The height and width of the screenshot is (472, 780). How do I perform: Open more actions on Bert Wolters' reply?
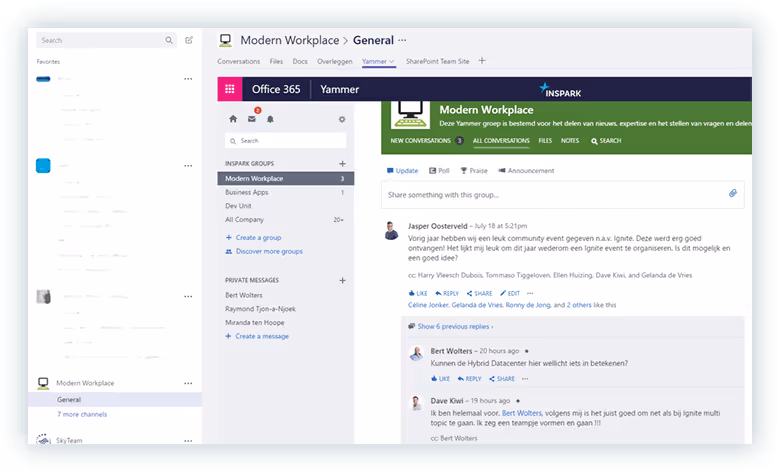[525, 379]
